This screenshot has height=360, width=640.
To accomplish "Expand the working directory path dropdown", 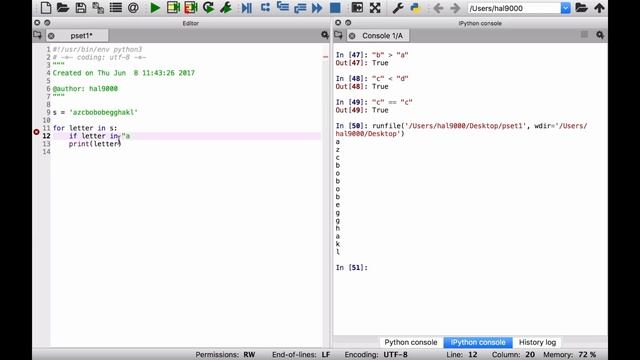I will coord(565,8).
